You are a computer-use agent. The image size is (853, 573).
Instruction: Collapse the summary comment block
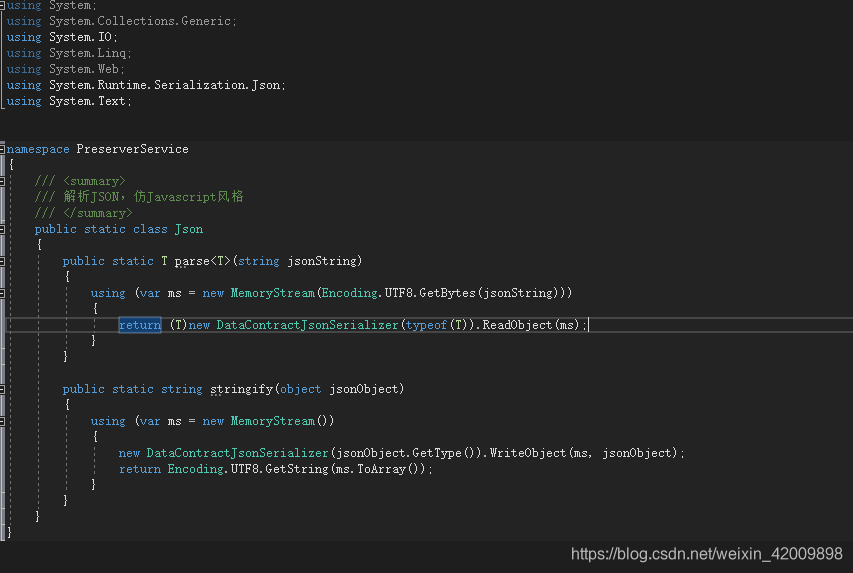[2, 181]
